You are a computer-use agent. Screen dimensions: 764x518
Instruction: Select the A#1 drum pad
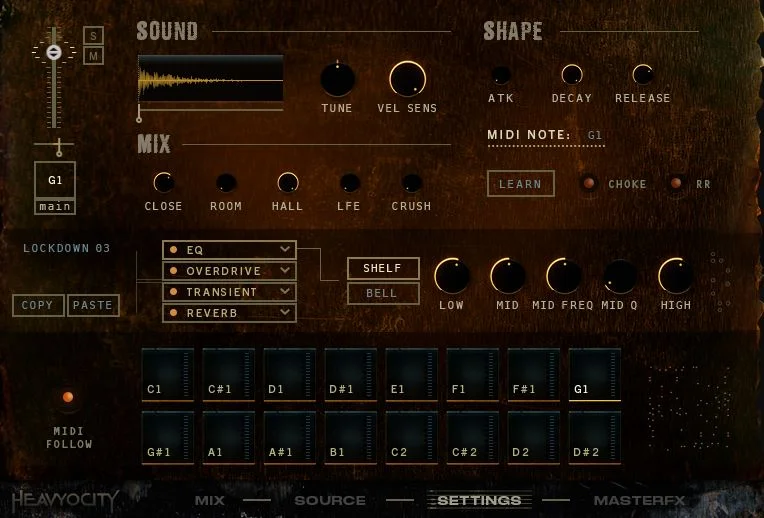point(289,438)
